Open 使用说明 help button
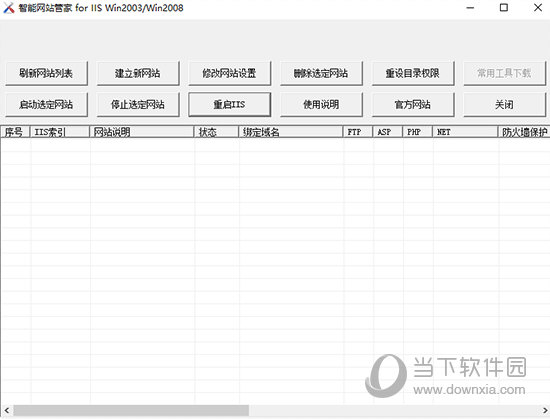The width and height of the screenshot is (550, 419). click(x=321, y=104)
